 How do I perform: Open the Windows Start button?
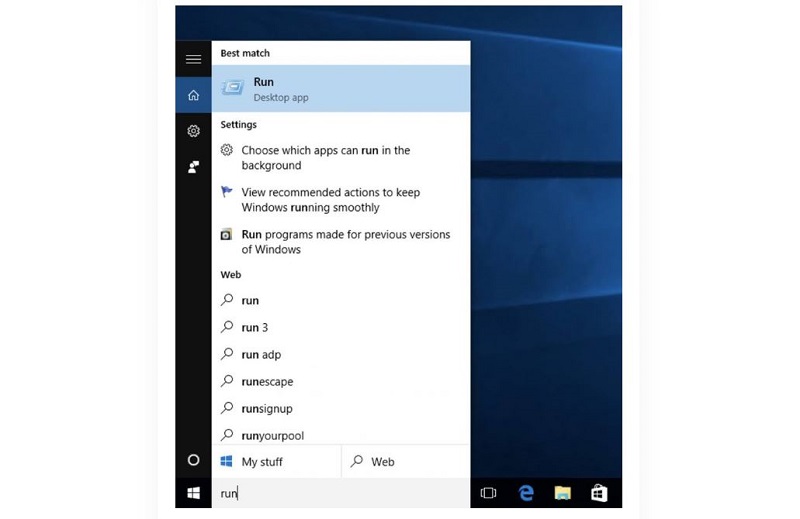pyautogui.click(x=193, y=493)
